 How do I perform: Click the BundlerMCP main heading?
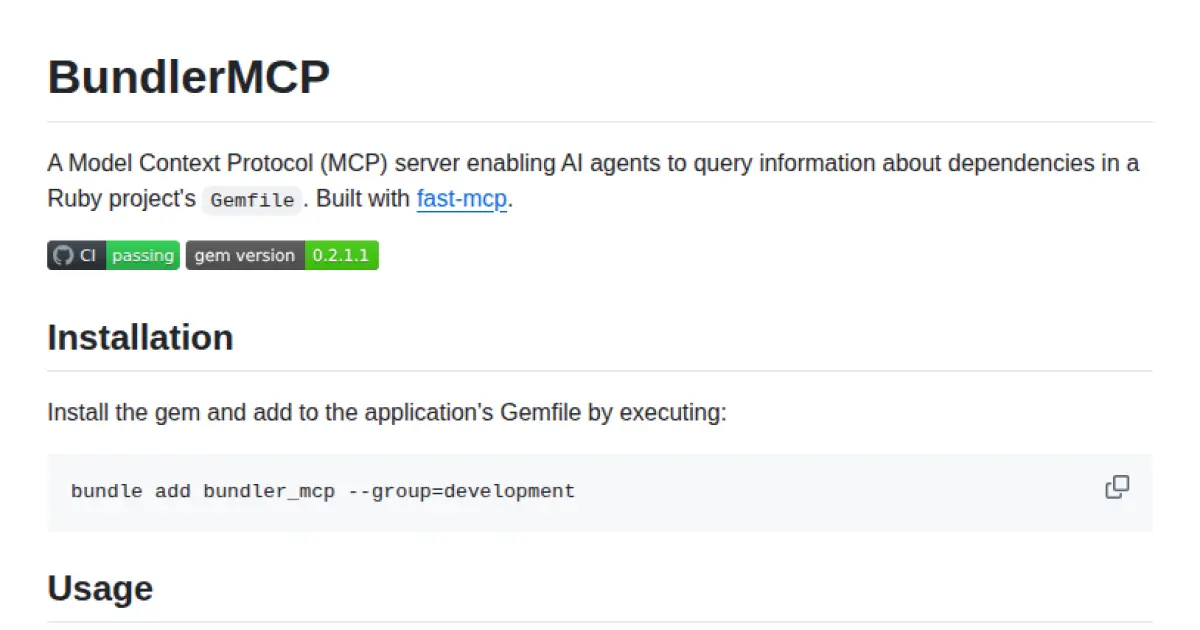(188, 77)
